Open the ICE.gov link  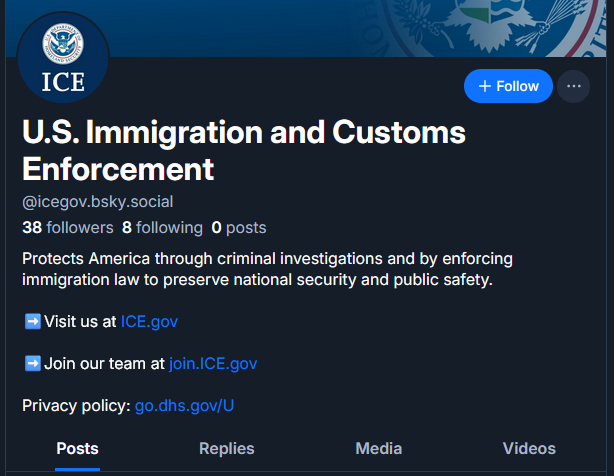pos(149,321)
